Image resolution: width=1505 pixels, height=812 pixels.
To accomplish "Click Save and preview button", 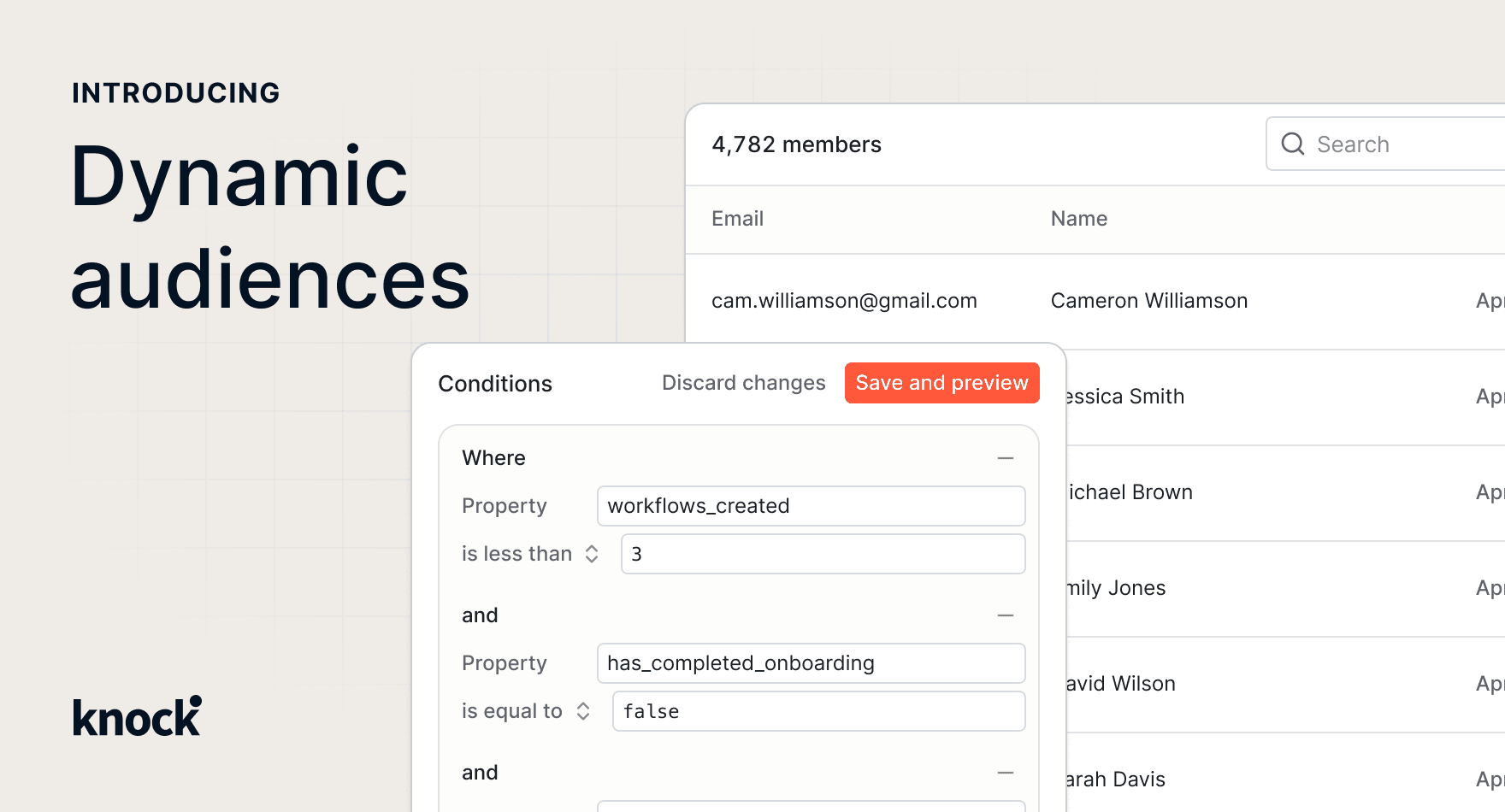I will pos(941,383).
